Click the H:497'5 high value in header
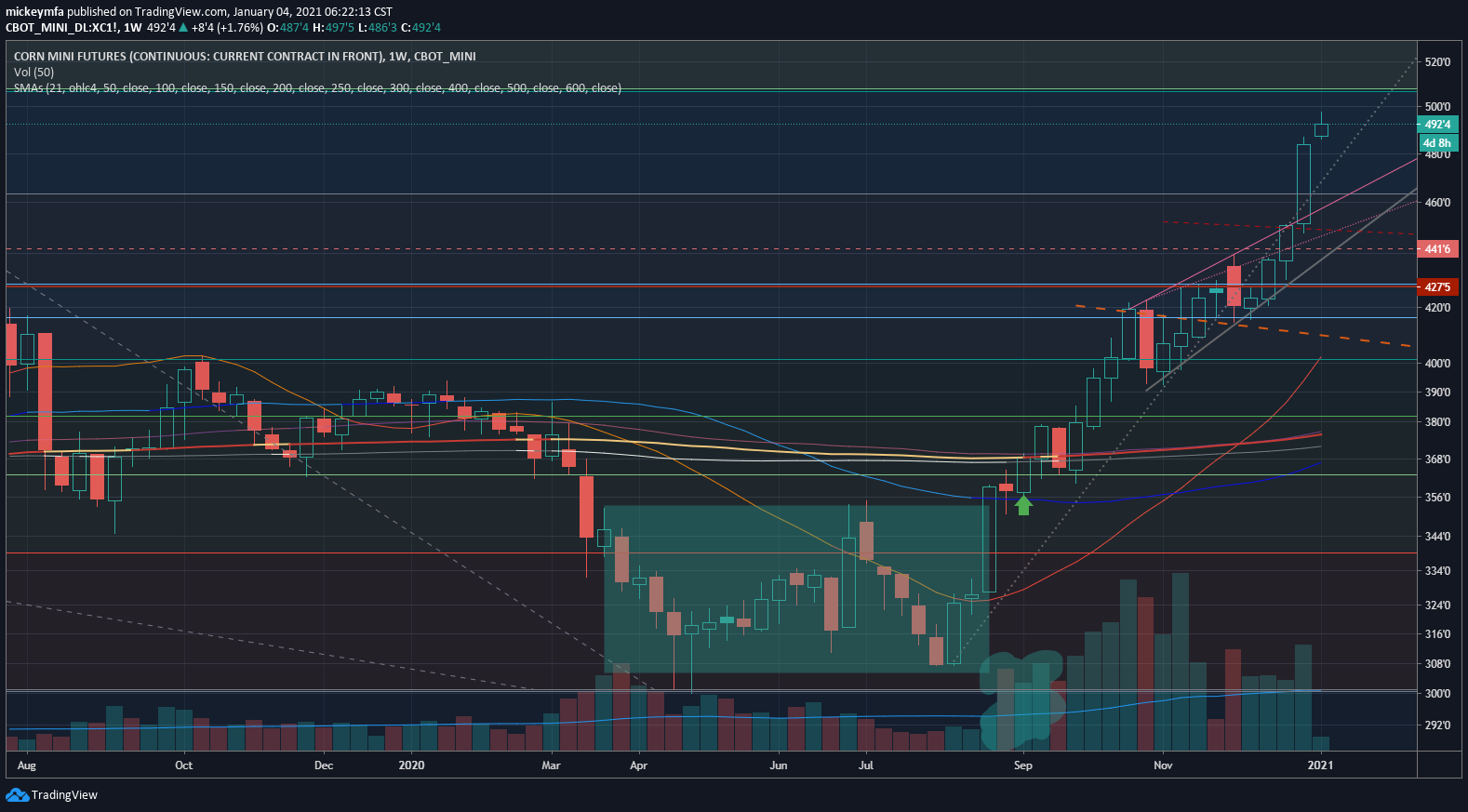Screen dimensions: 1468x812 click(x=333, y=28)
